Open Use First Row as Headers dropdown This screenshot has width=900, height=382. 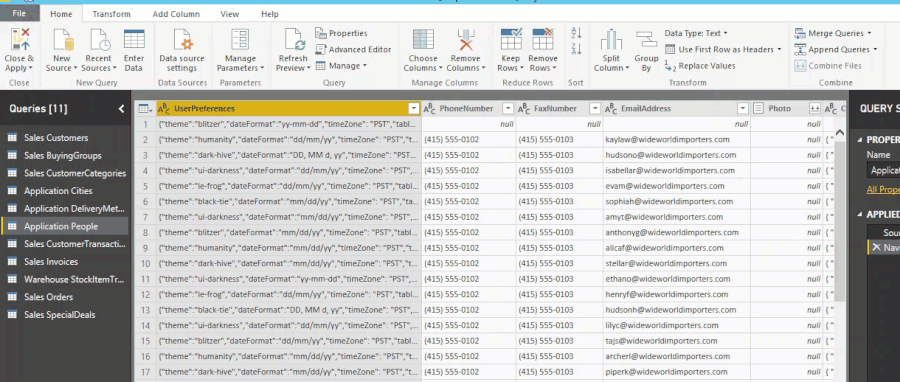(724, 49)
